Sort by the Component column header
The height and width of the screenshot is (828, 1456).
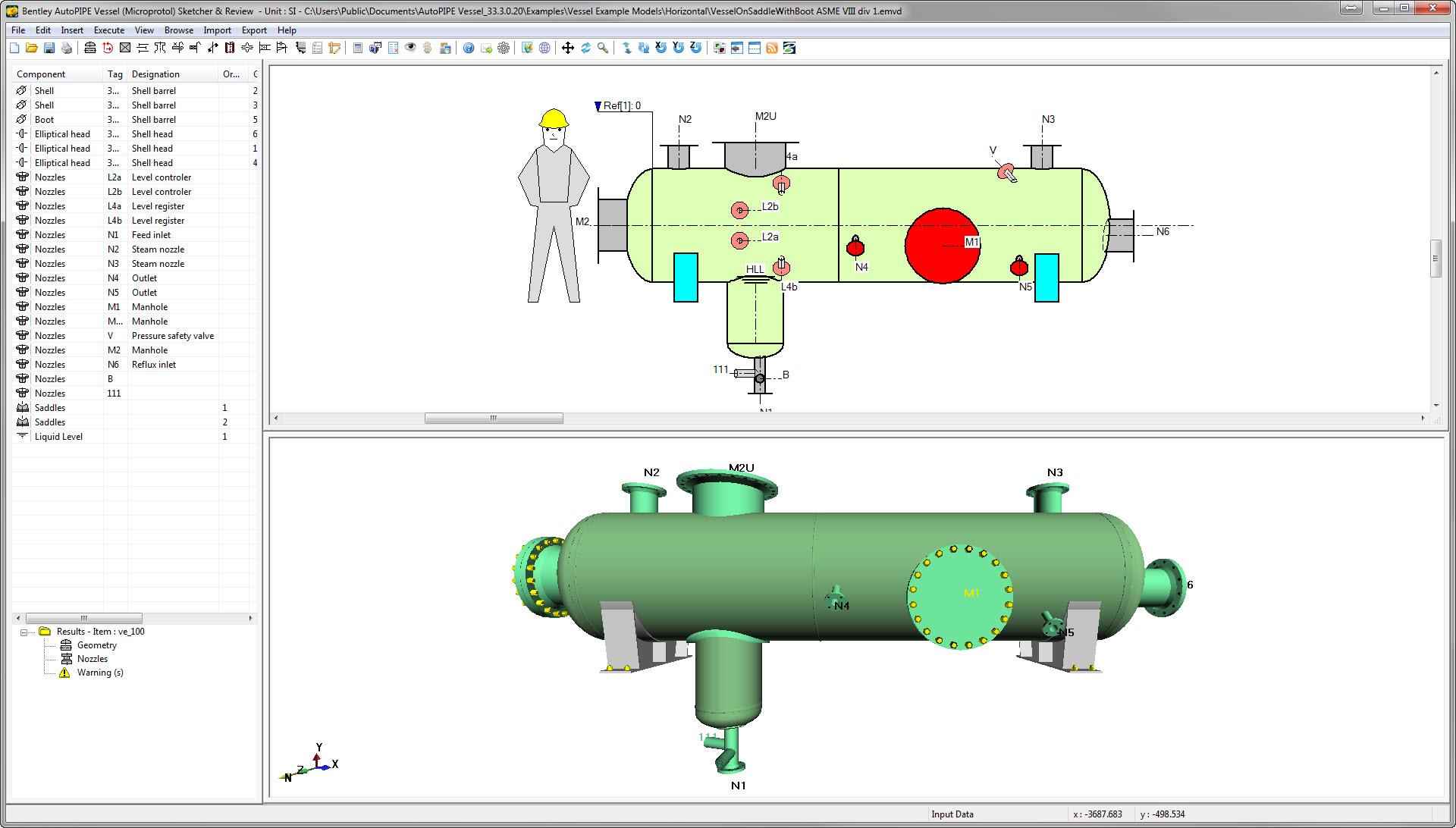[x=58, y=74]
